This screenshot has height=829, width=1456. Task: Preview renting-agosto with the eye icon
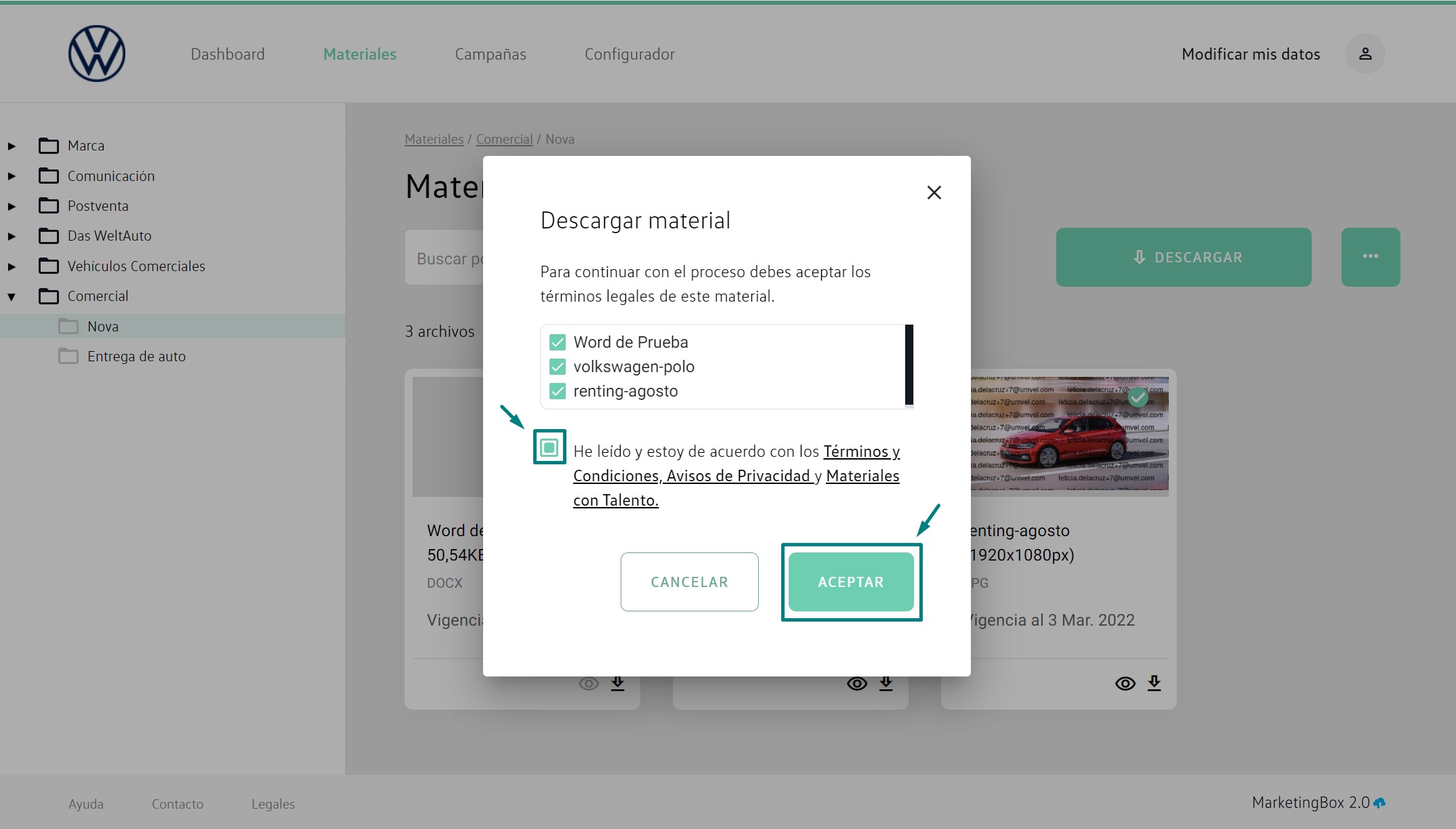pos(1125,683)
